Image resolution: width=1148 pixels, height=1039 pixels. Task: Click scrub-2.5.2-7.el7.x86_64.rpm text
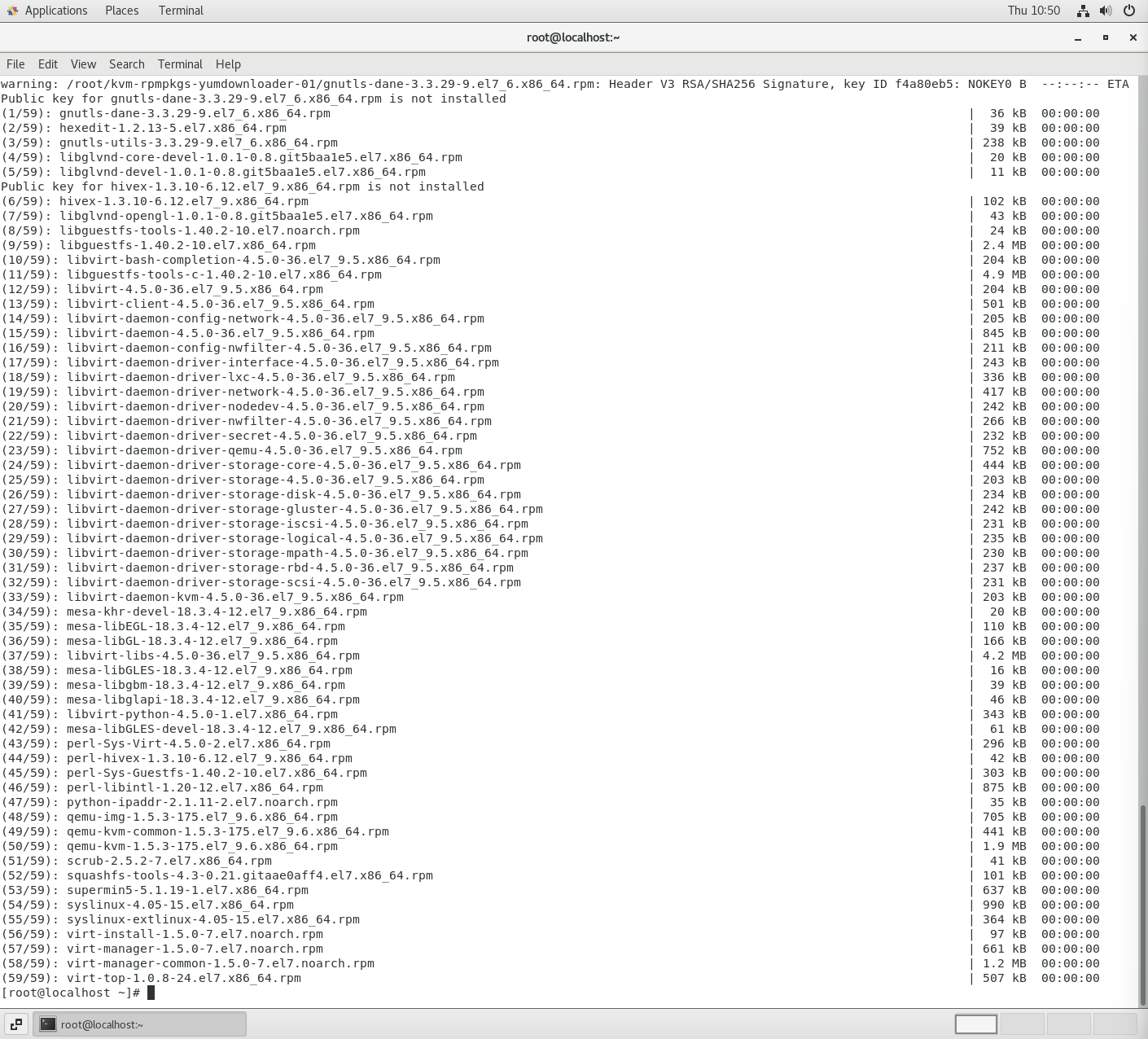click(169, 861)
